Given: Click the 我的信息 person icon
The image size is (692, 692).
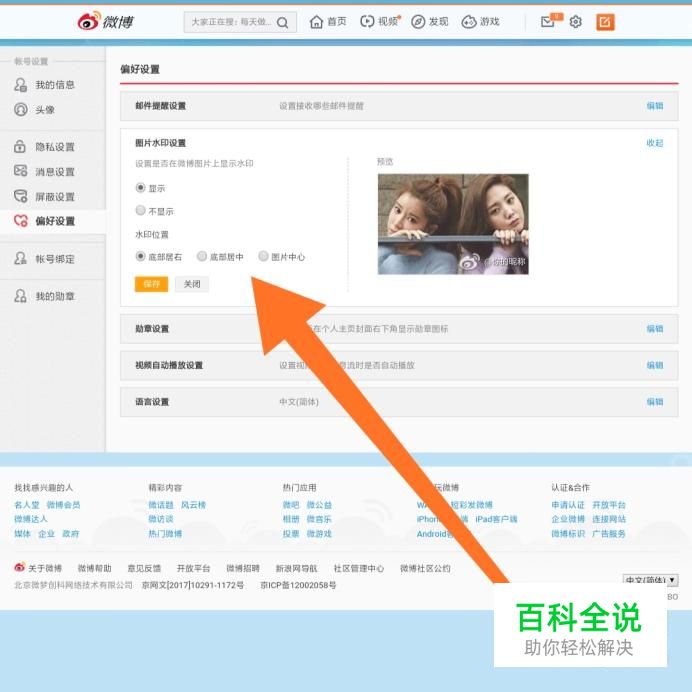Looking at the screenshot, I should click(20, 84).
